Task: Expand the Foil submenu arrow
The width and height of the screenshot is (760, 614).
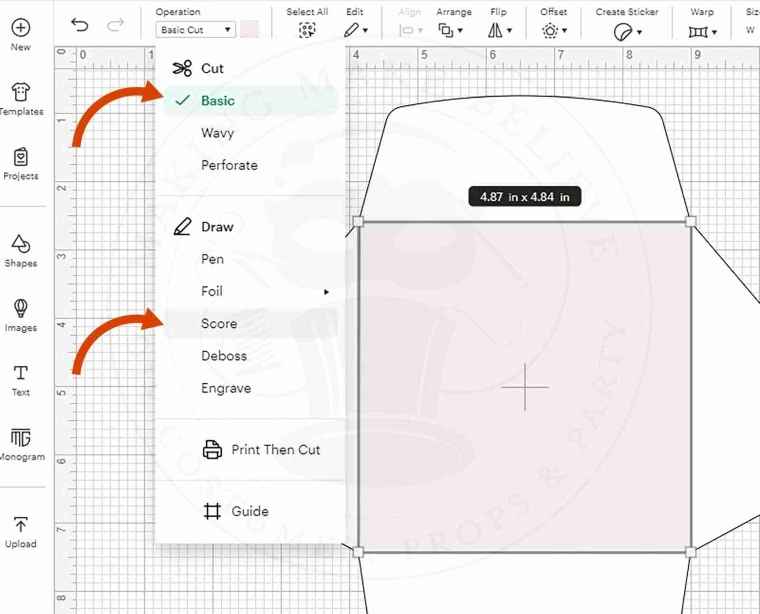Action: pos(326,292)
